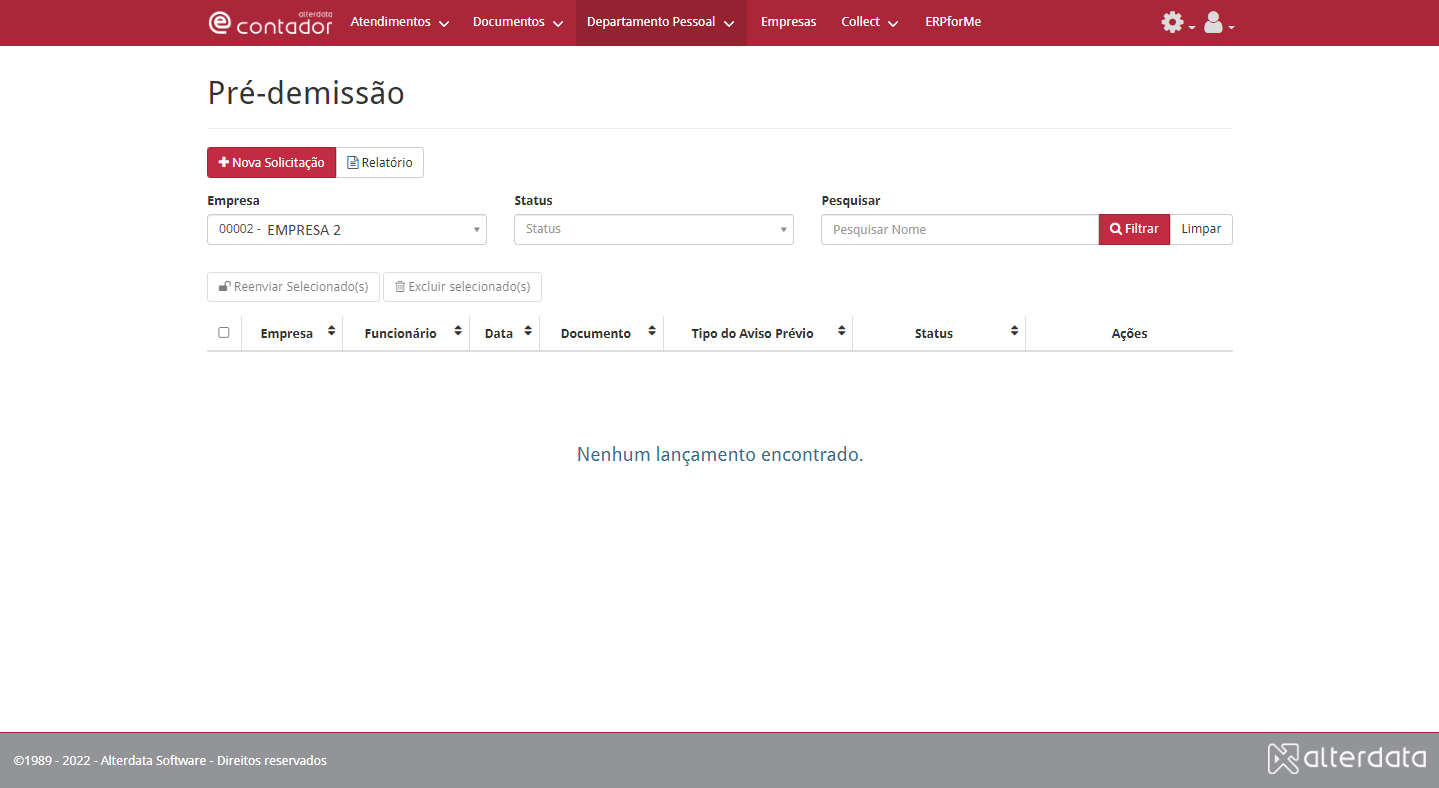Click the trash icon on Excluir selecionado(s)

(399, 287)
